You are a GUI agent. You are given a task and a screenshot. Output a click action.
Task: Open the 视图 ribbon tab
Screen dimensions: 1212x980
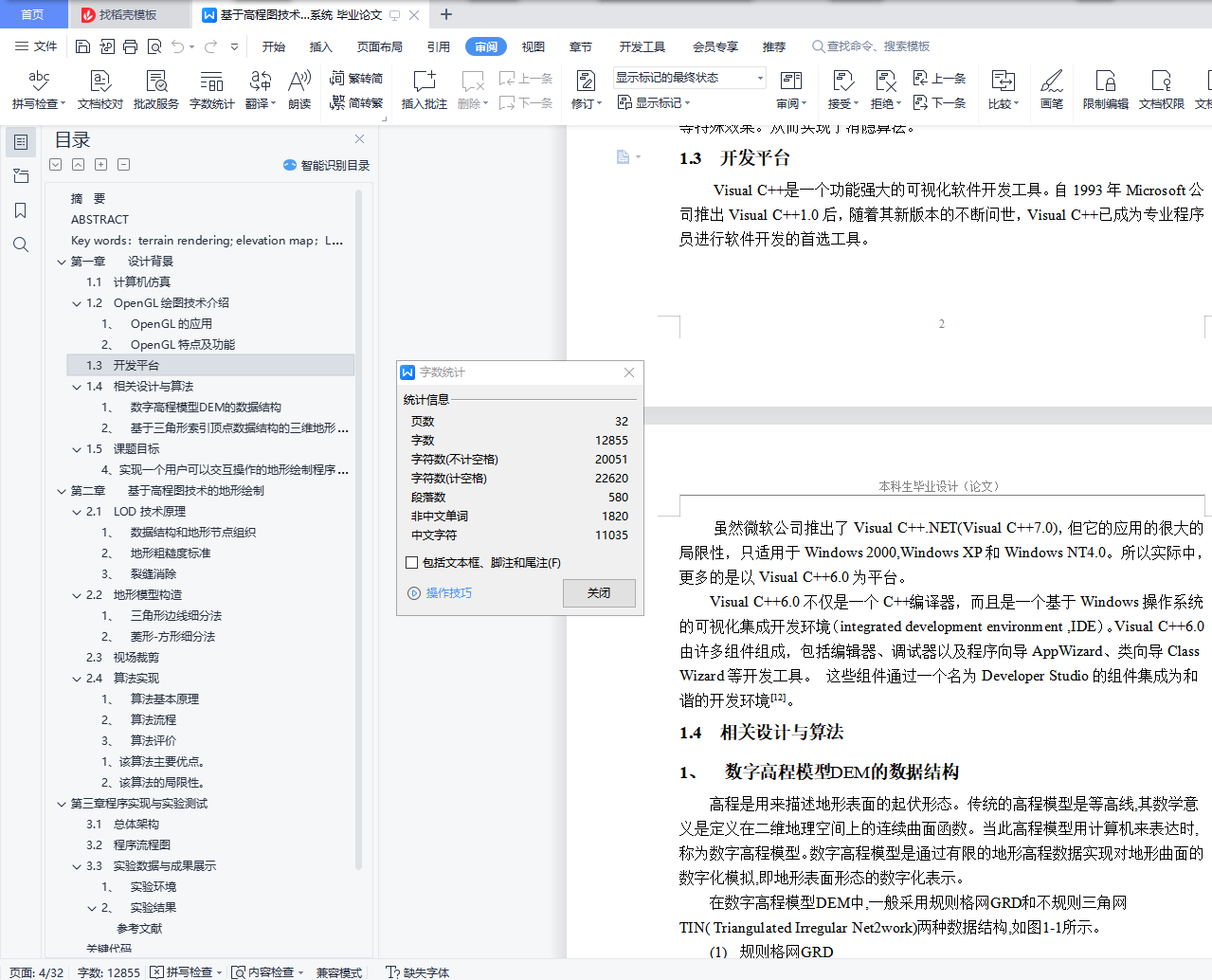click(534, 46)
